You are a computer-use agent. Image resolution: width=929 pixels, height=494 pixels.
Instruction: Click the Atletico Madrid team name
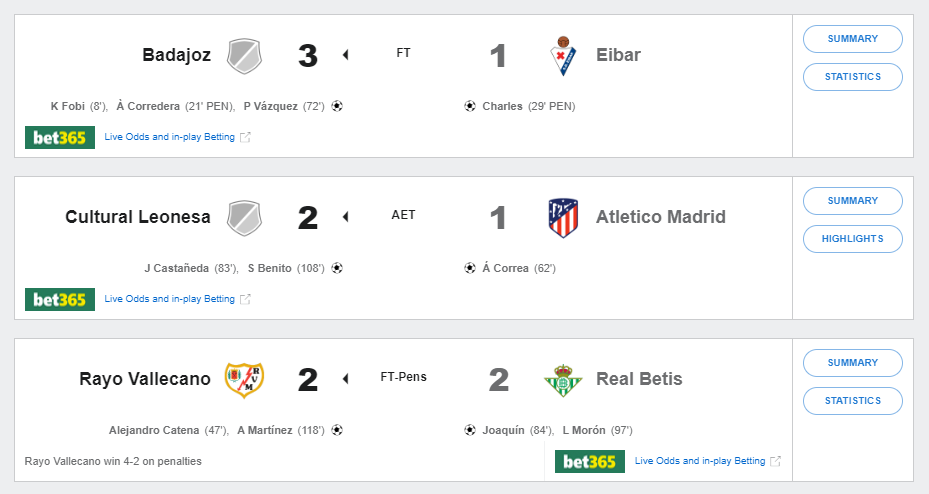pyautogui.click(x=660, y=217)
